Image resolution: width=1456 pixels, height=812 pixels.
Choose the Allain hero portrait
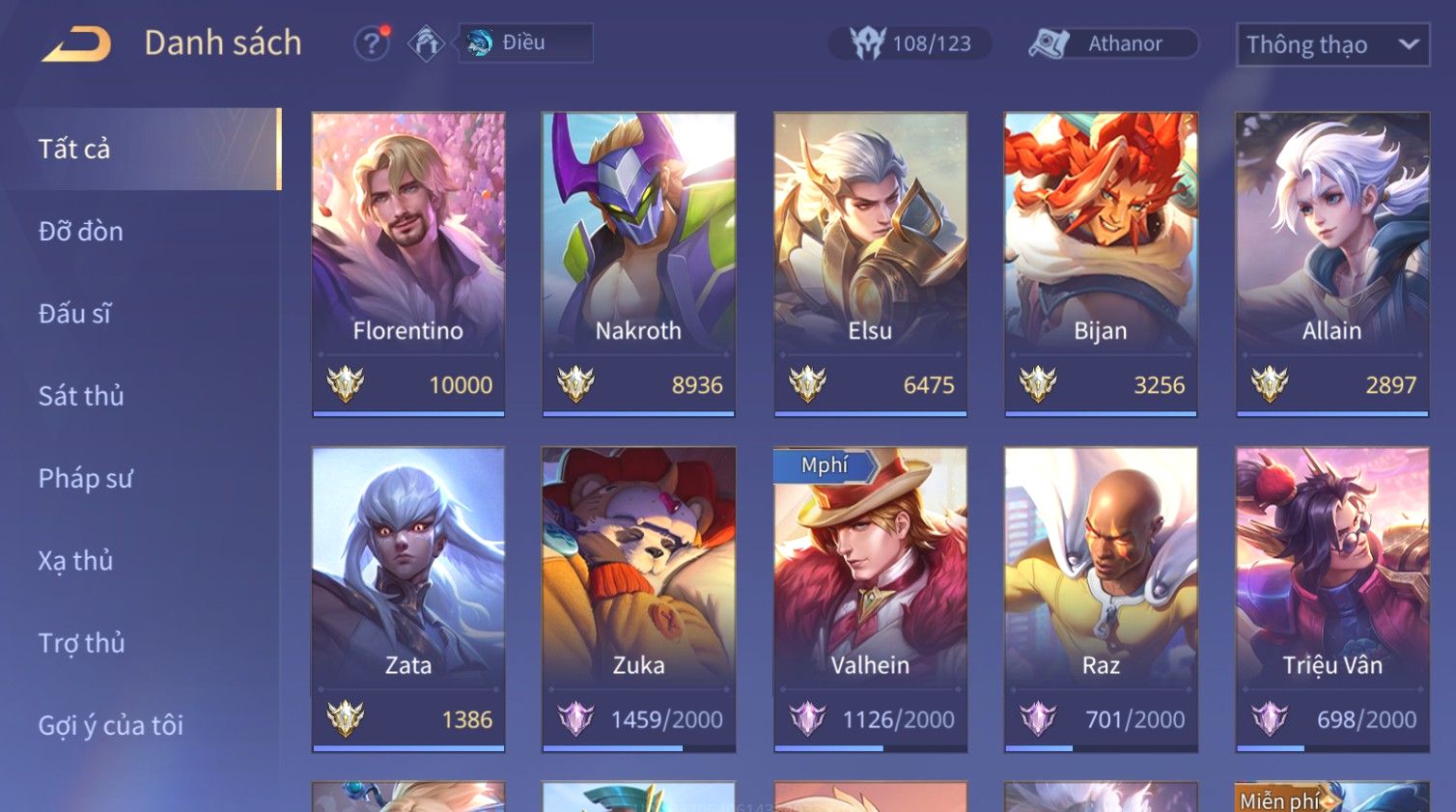(x=1332, y=232)
